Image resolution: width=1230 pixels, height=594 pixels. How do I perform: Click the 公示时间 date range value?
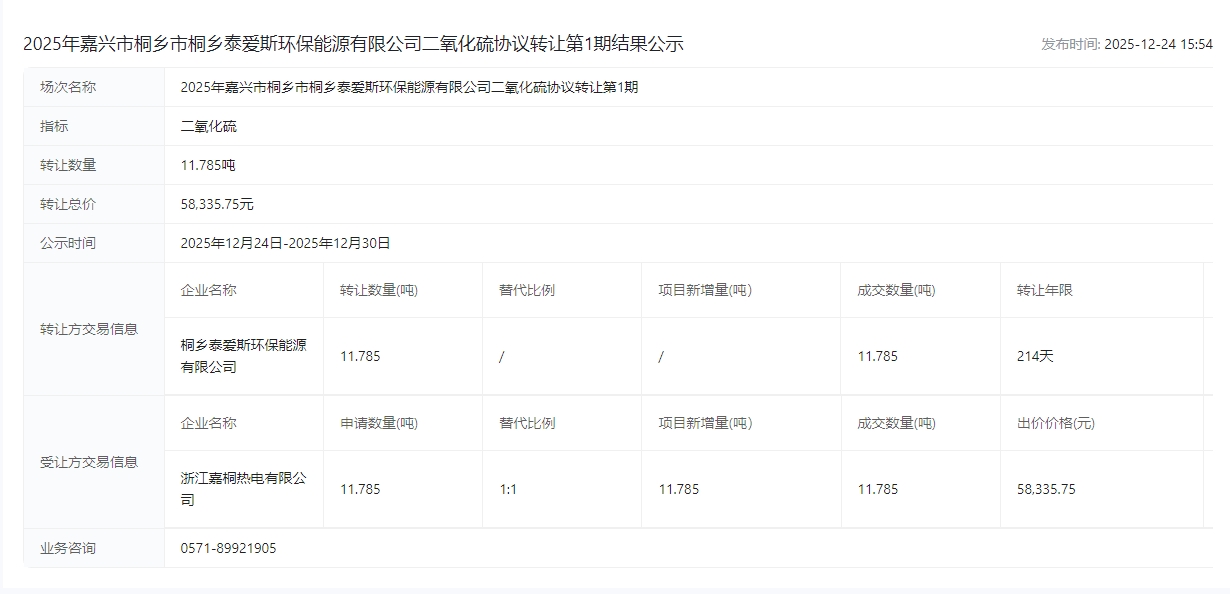click(285, 243)
